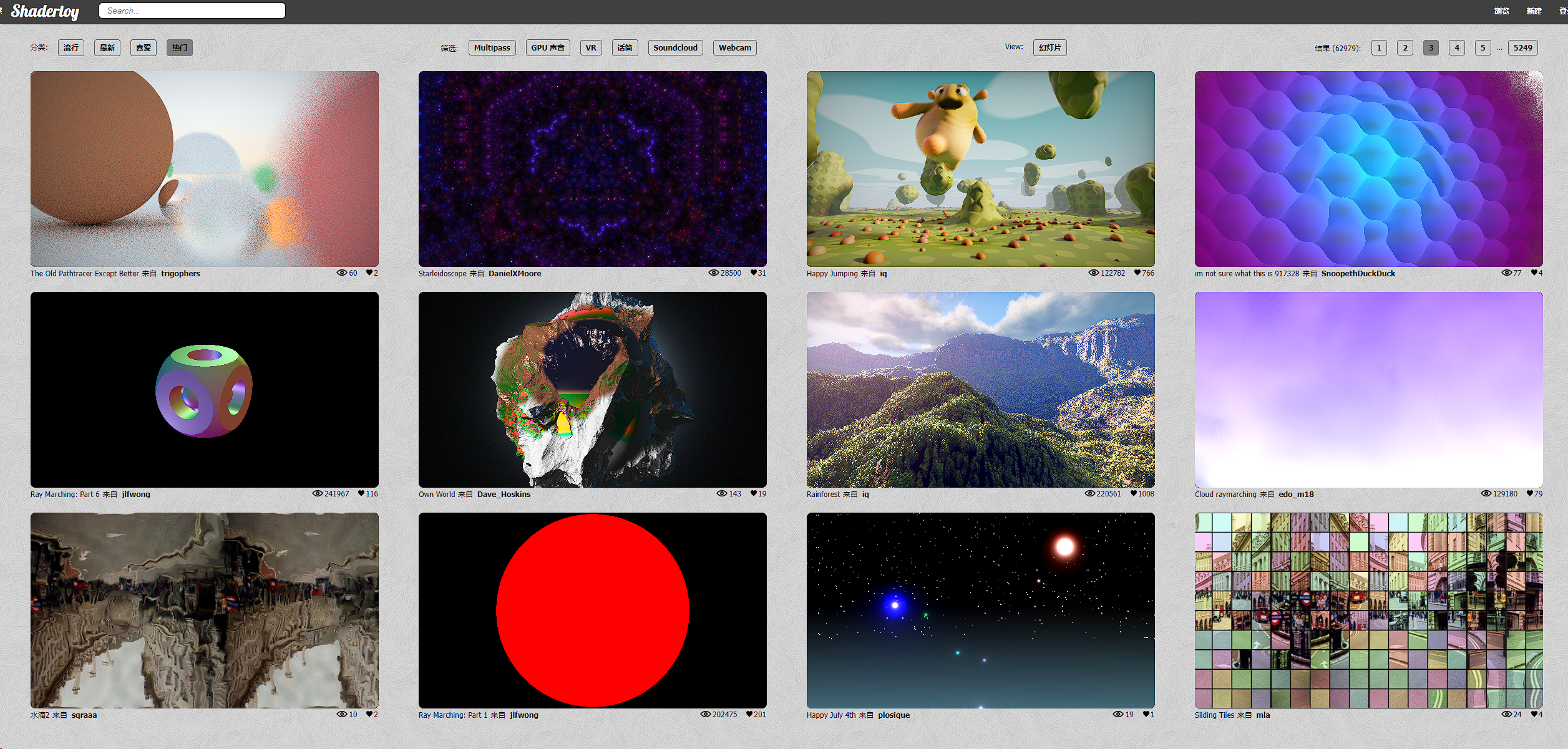
Task: Enable the GPU 声音 filter
Action: (547, 48)
